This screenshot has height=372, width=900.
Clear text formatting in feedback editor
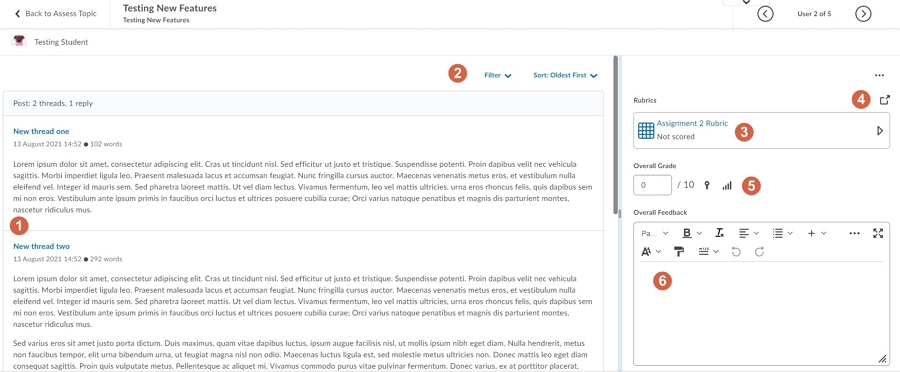click(720, 233)
